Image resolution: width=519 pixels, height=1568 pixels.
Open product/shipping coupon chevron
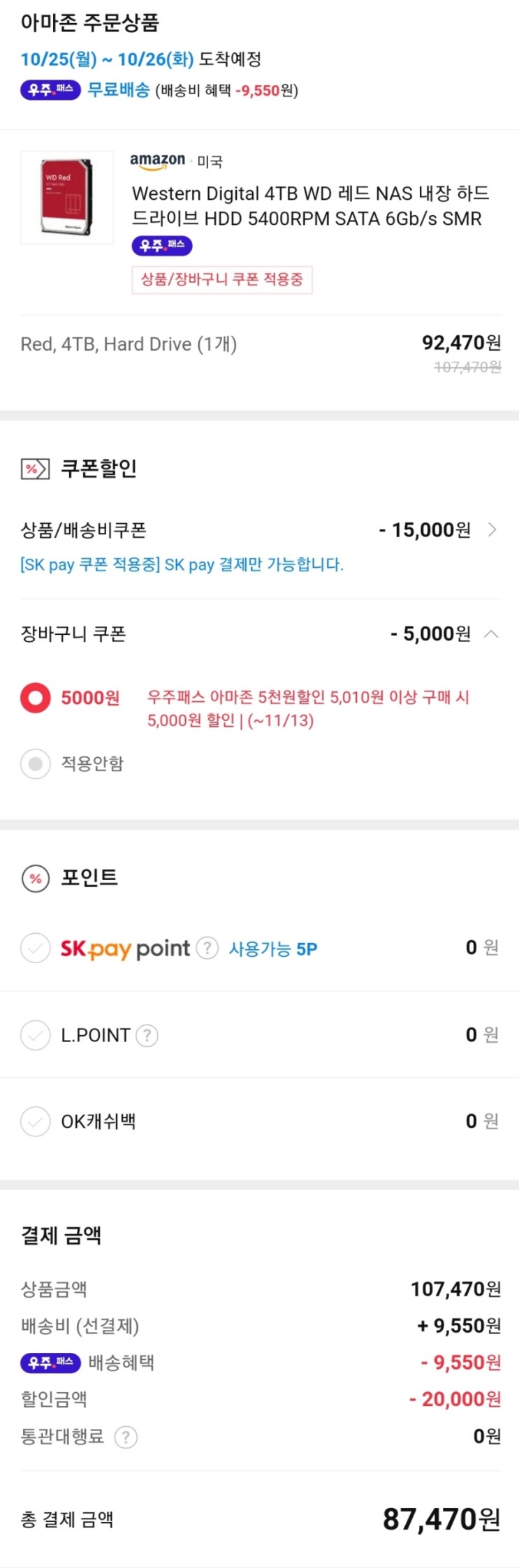pos(492,530)
